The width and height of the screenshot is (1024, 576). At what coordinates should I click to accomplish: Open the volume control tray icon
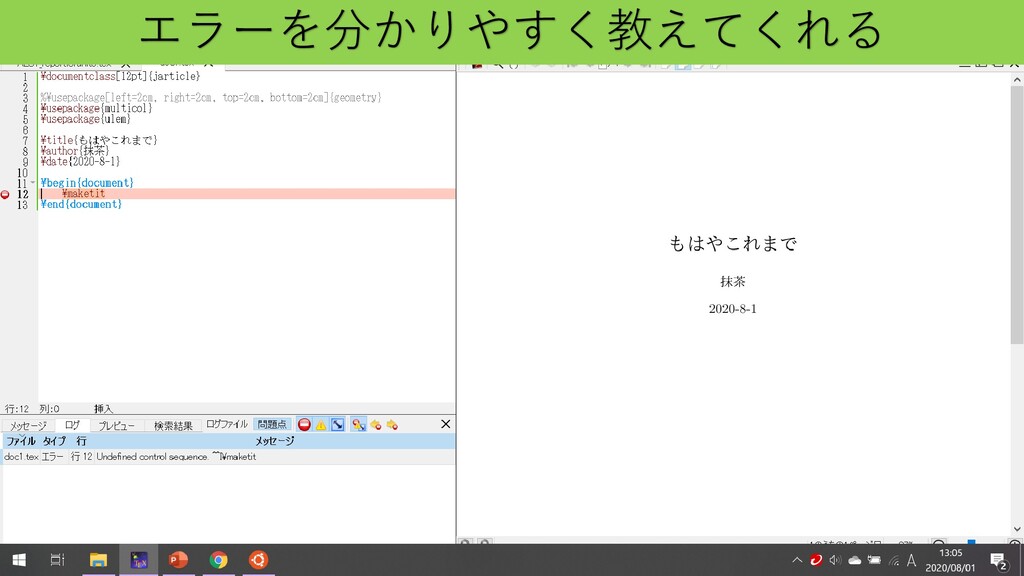coord(835,560)
